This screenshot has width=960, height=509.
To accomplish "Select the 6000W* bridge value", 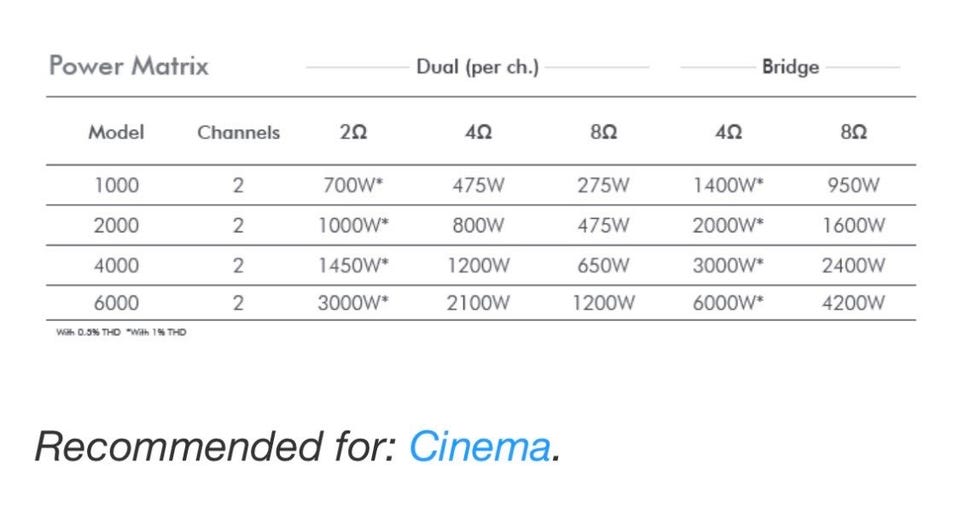I will 728,304.
